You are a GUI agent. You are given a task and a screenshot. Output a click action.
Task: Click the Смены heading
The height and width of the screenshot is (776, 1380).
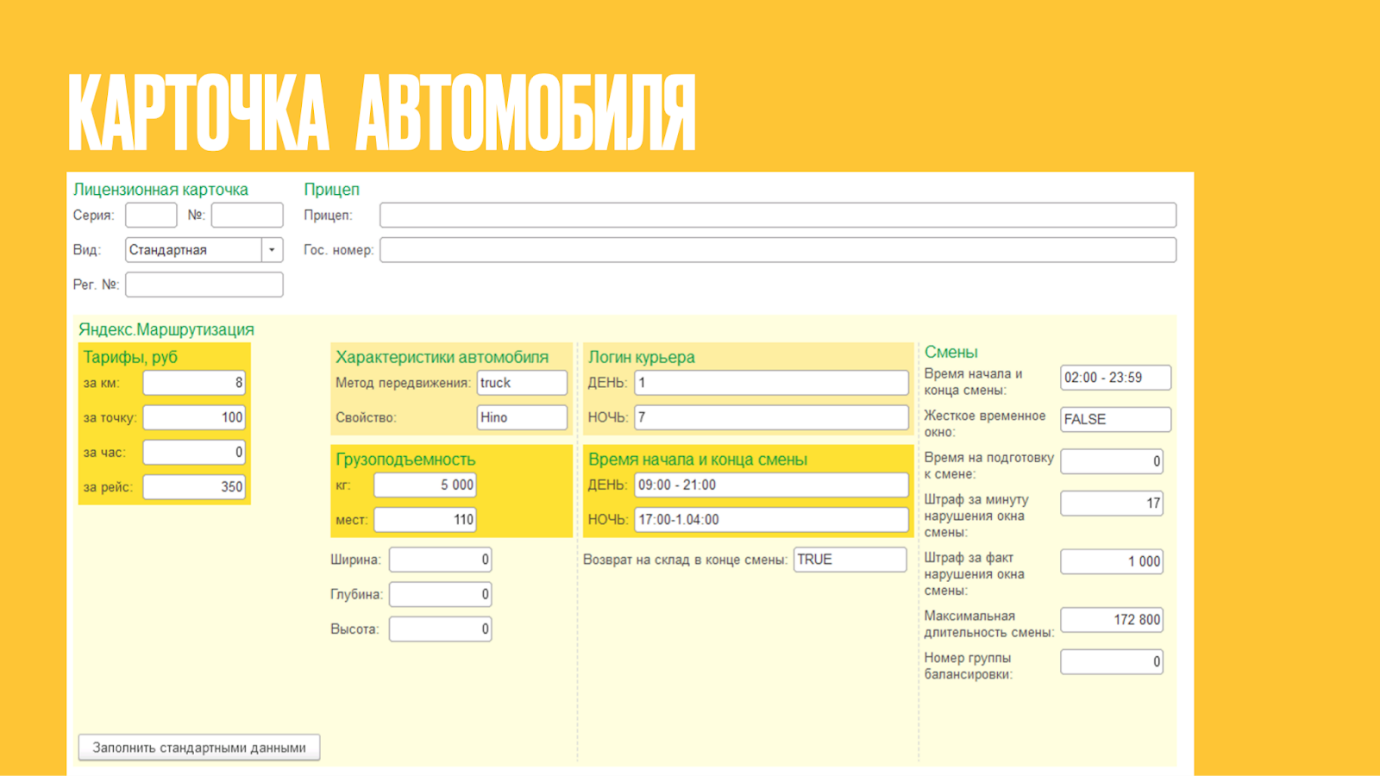point(951,352)
